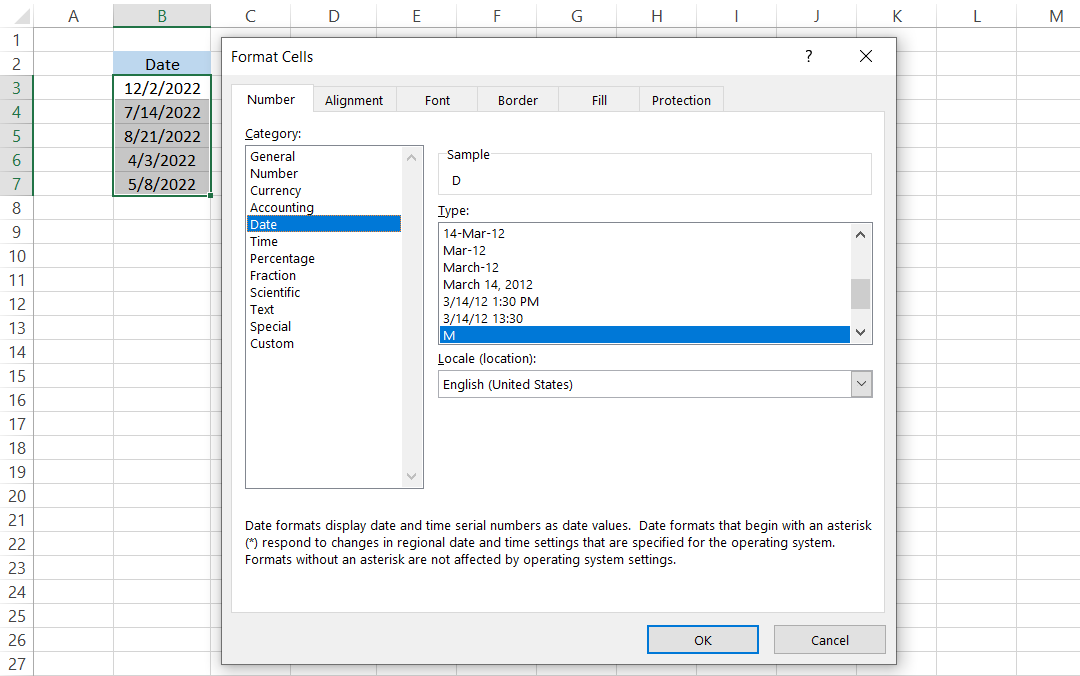Select the Fill tab
Image resolution: width=1080 pixels, height=676 pixels.
pyautogui.click(x=599, y=100)
